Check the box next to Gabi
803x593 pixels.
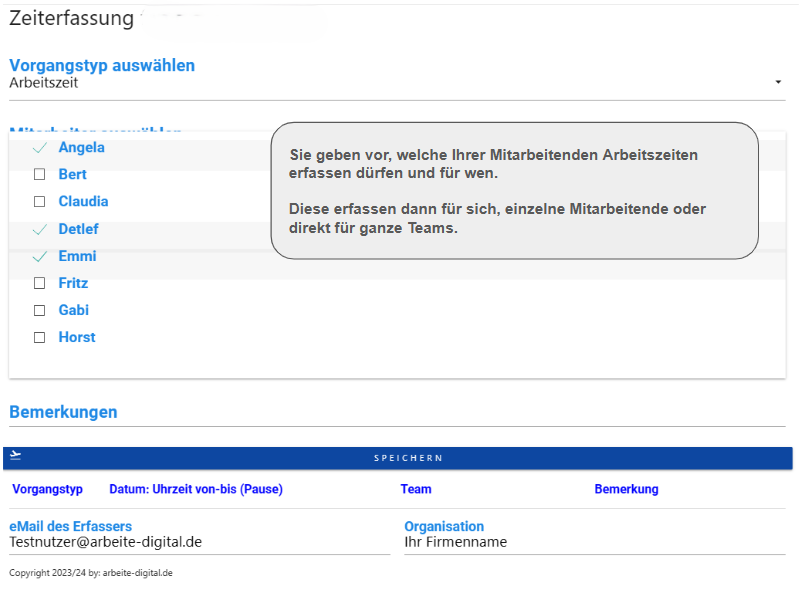tap(40, 310)
